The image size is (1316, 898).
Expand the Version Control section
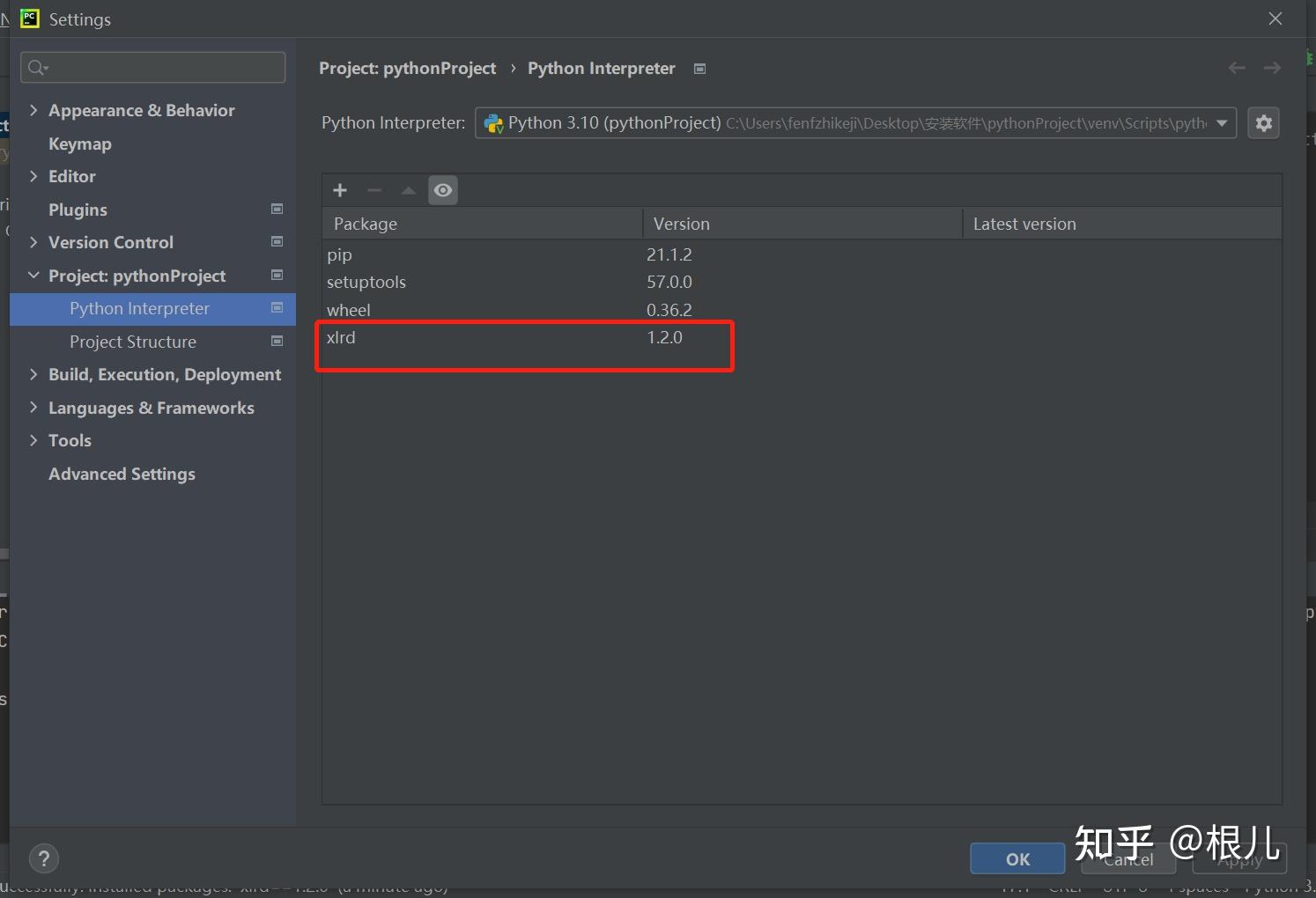click(x=33, y=242)
